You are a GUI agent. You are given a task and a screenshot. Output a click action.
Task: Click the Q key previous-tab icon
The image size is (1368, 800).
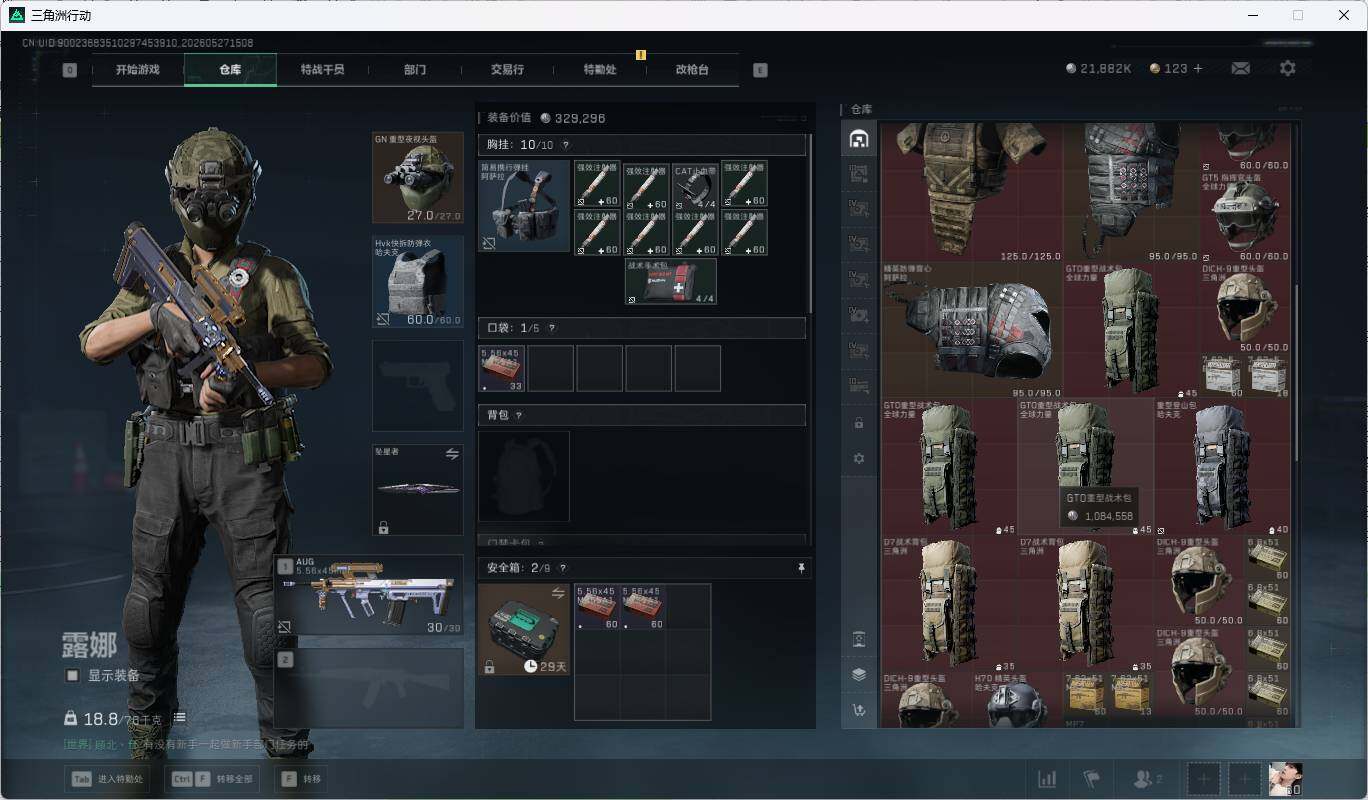[x=69, y=70]
